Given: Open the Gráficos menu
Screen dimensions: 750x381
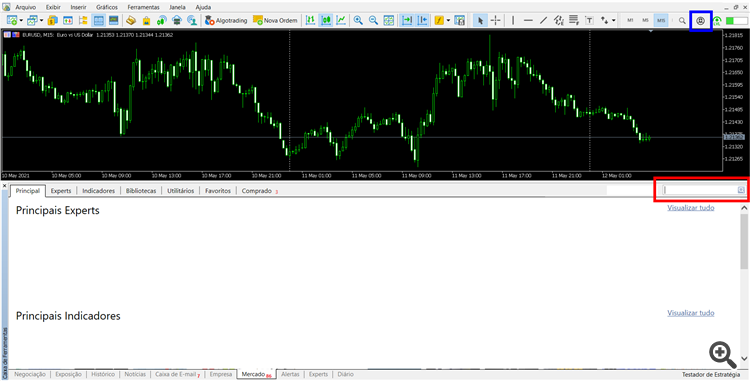Looking at the screenshot, I should coord(108,8).
